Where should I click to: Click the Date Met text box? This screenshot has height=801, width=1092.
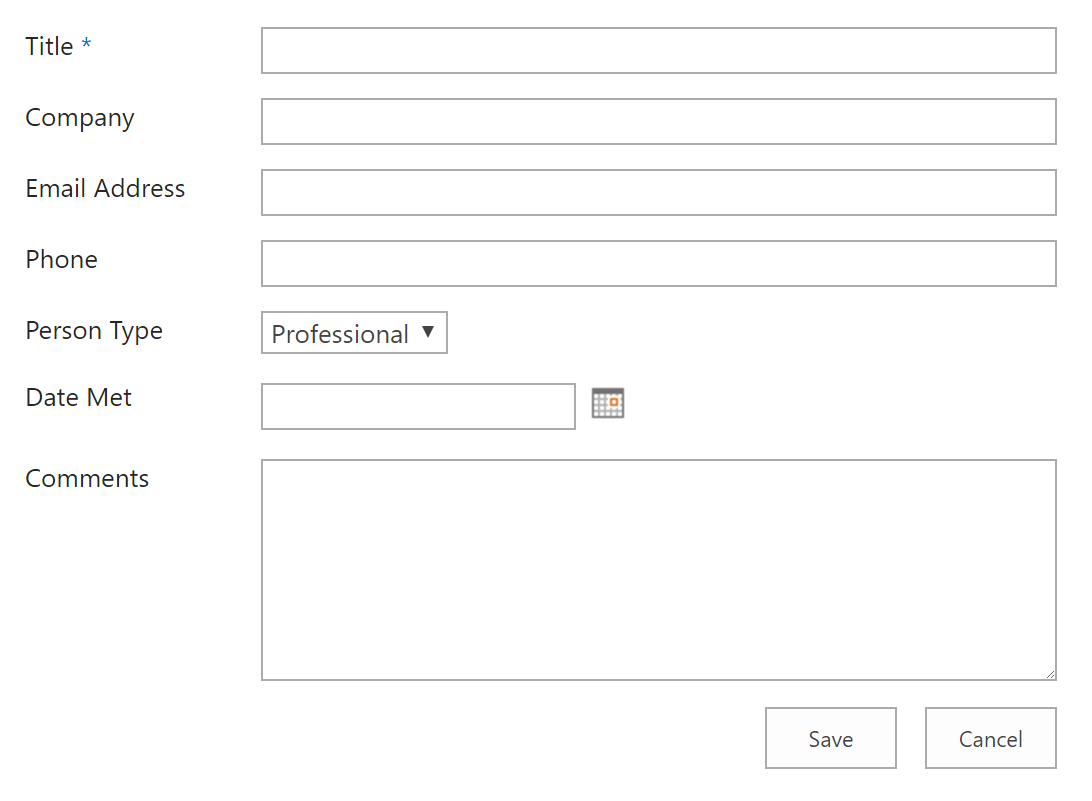(417, 406)
